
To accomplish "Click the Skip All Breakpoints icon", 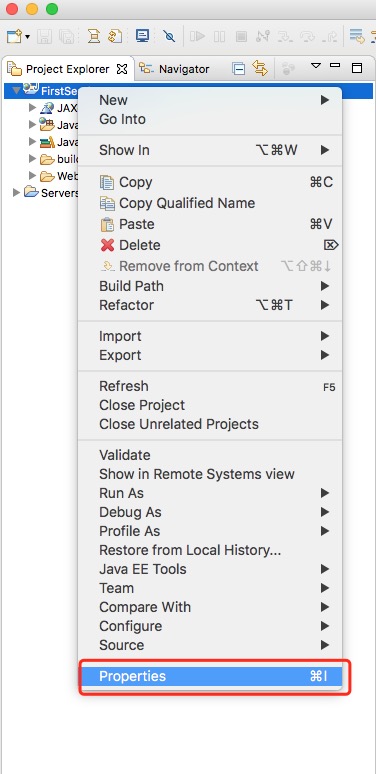I will [x=169, y=36].
